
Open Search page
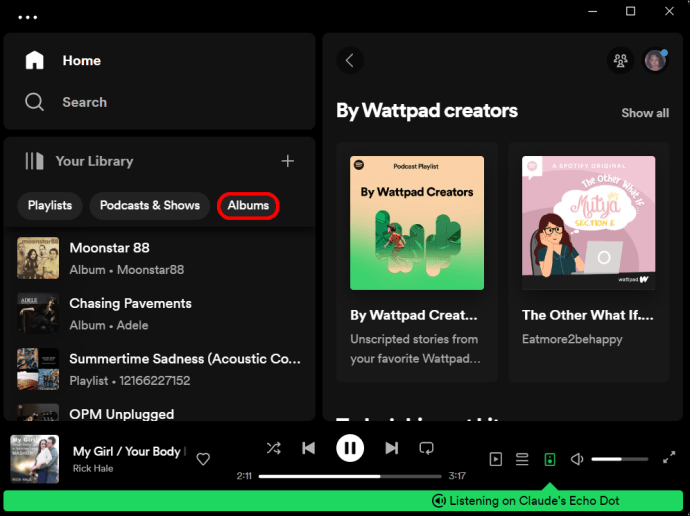pos(84,102)
